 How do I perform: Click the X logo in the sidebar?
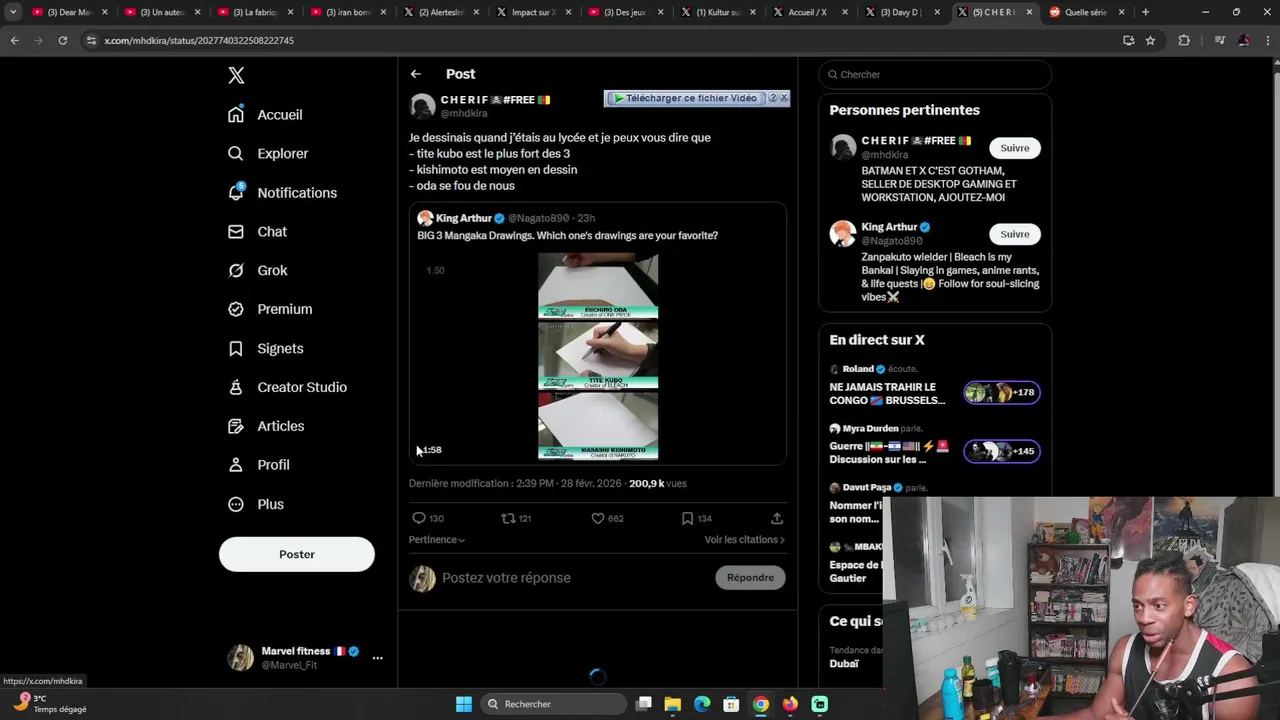pos(236,75)
